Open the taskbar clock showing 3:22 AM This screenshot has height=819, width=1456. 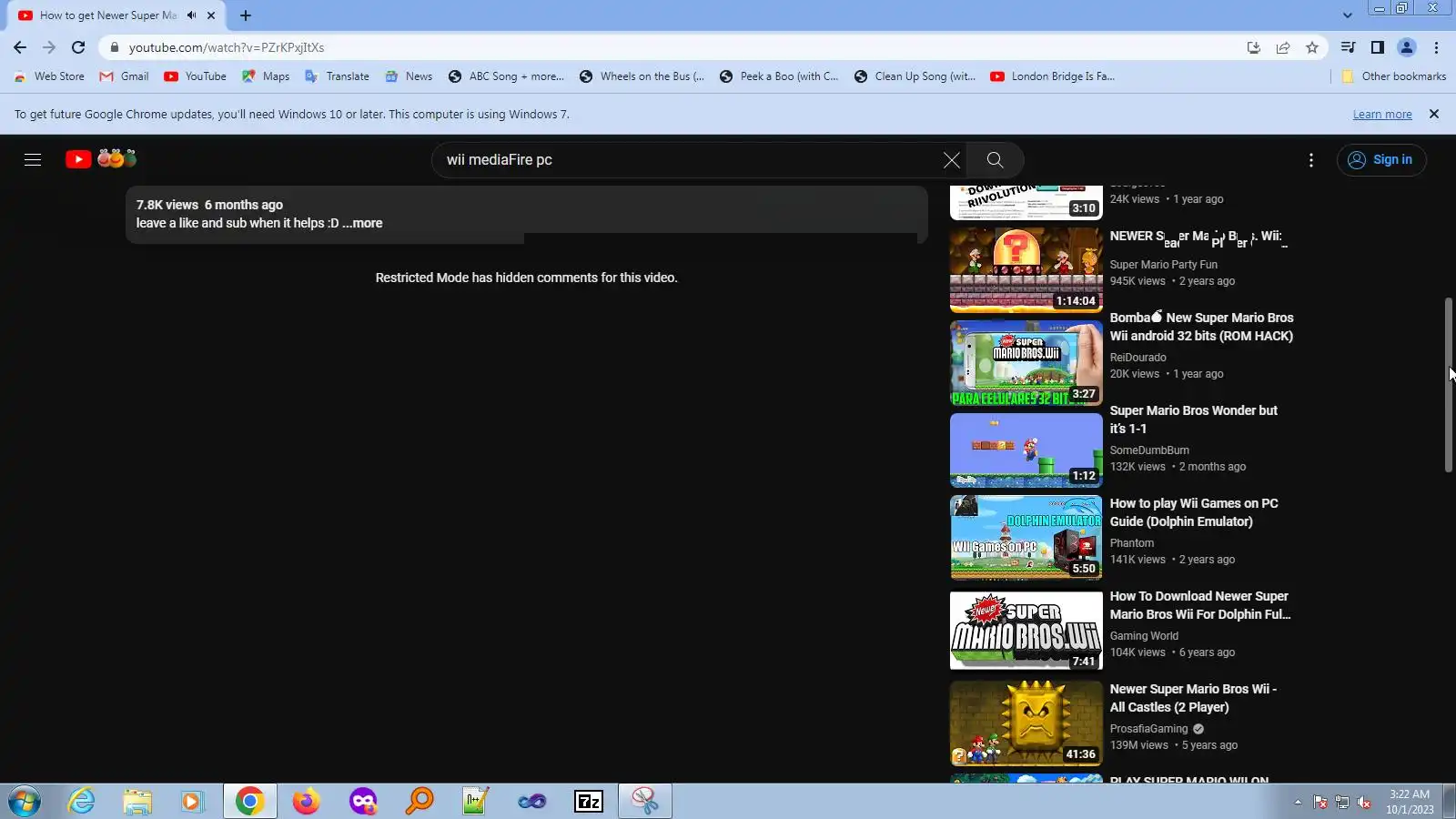(x=1410, y=802)
